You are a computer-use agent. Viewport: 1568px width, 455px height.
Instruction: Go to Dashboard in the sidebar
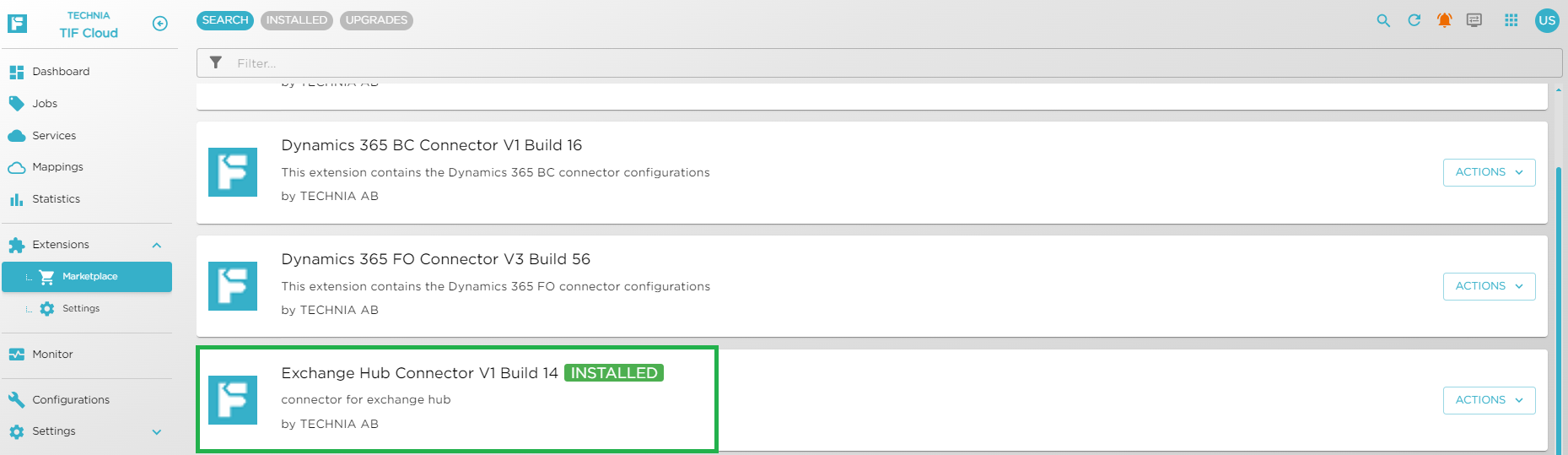[61, 72]
